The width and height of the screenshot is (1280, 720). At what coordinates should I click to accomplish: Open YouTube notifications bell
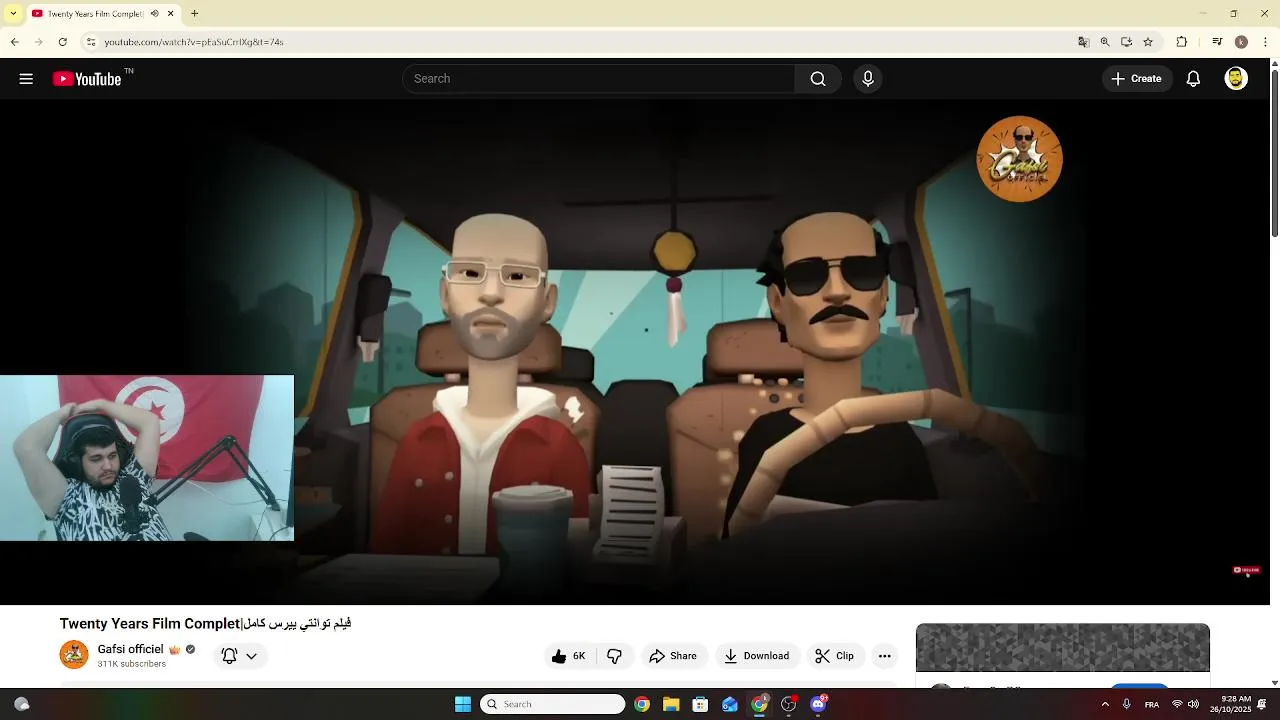click(1193, 79)
